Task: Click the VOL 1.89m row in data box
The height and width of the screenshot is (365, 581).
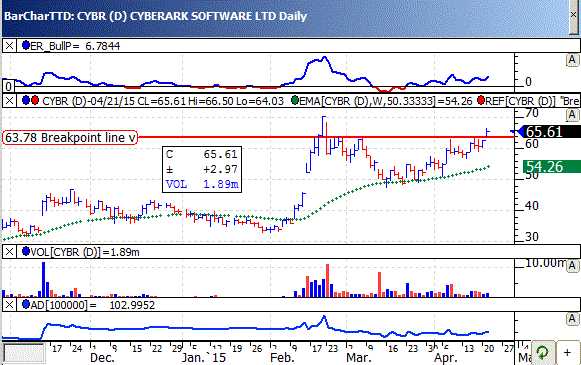Action: point(202,184)
